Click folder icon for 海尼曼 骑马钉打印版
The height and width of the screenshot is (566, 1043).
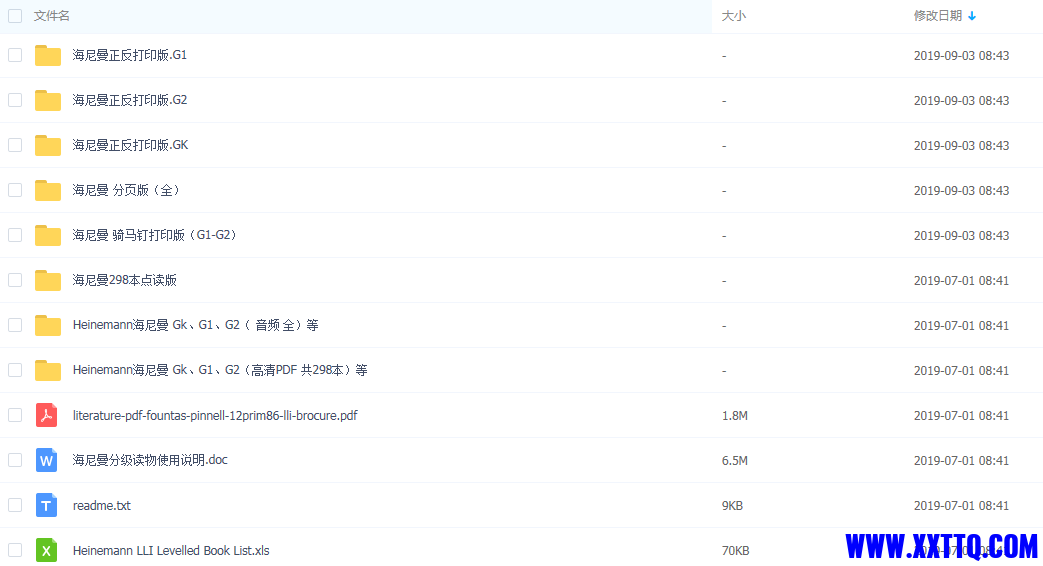(x=48, y=235)
